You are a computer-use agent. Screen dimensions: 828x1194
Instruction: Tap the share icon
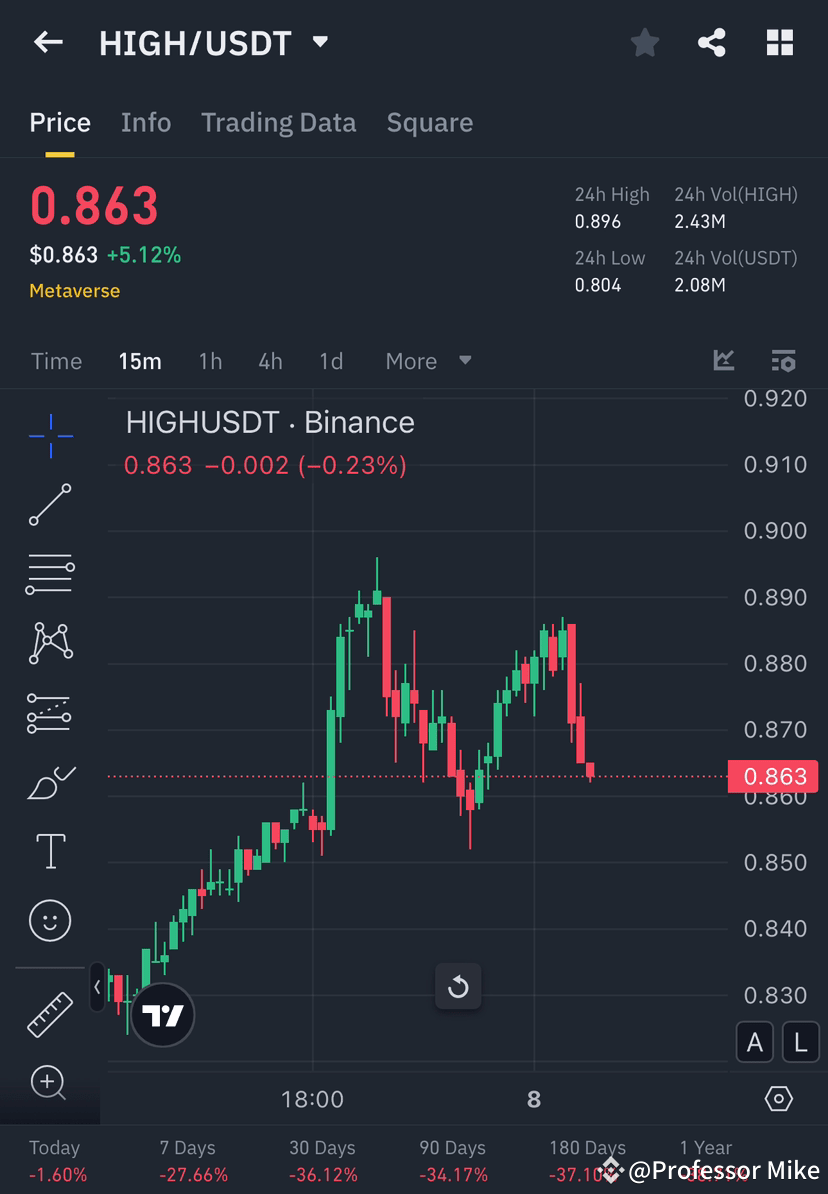(712, 42)
